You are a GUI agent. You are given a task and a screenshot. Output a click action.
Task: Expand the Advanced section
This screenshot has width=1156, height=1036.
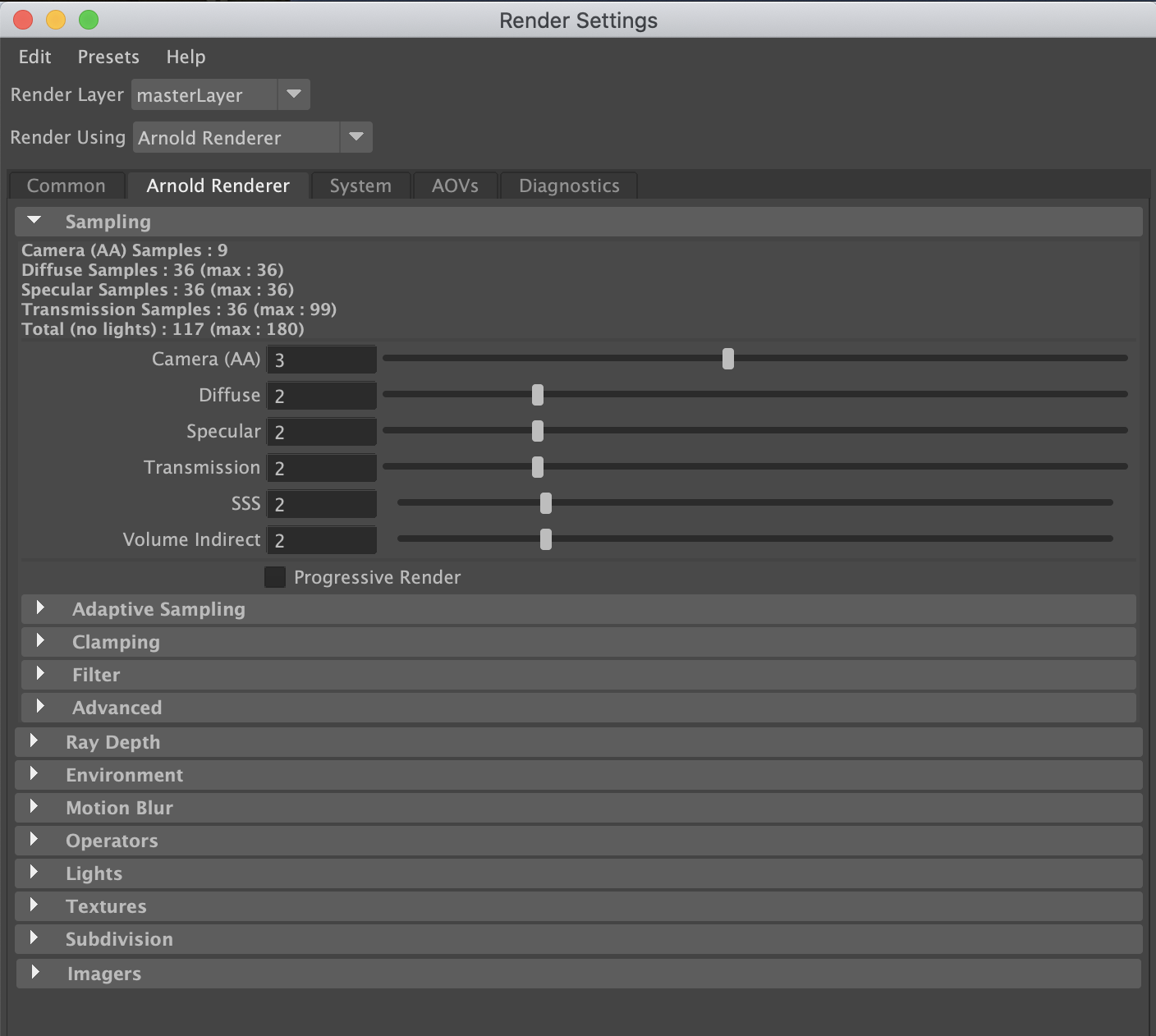coord(39,707)
